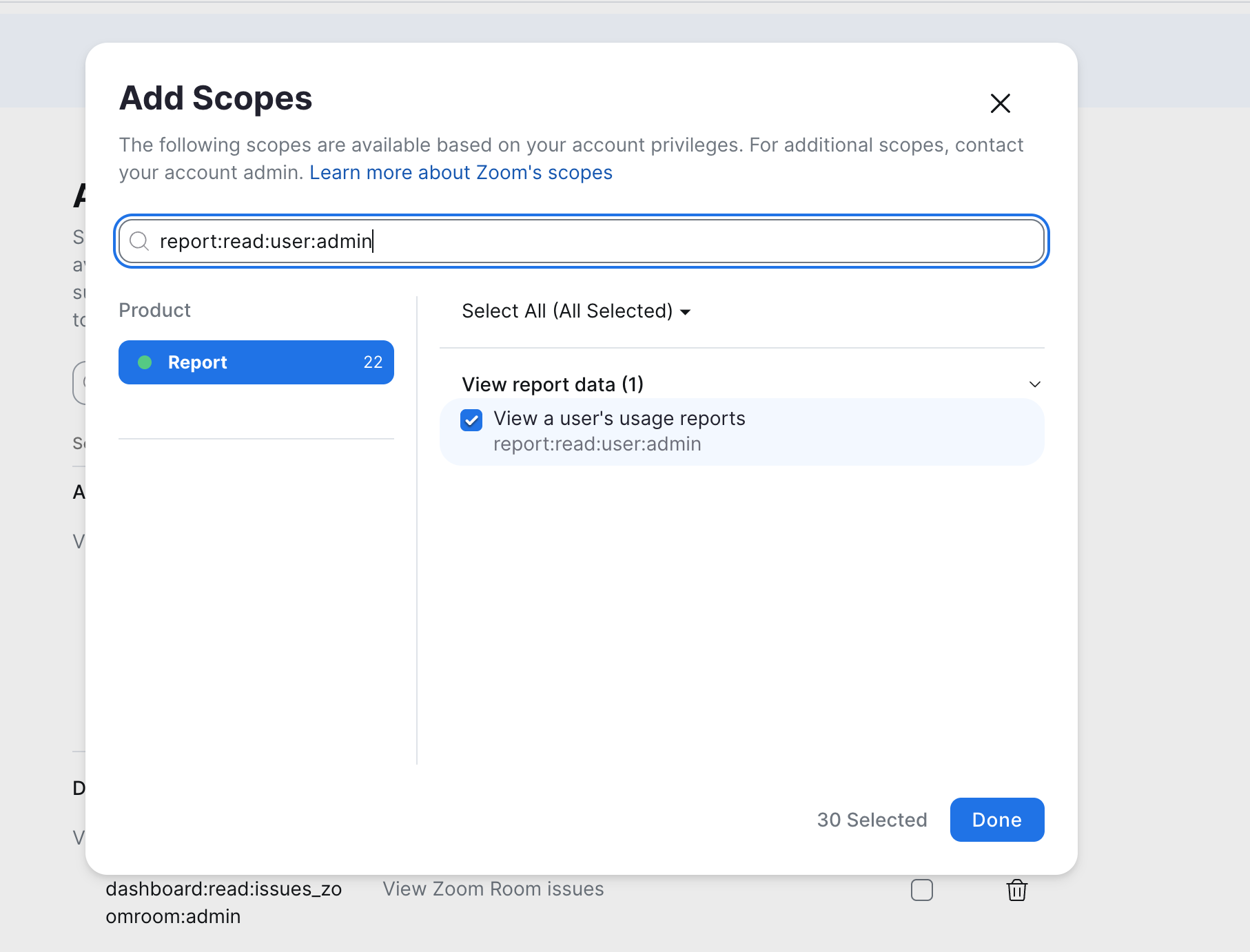Click the Done button
Screen dimensions: 1250x952
tap(997, 820)
